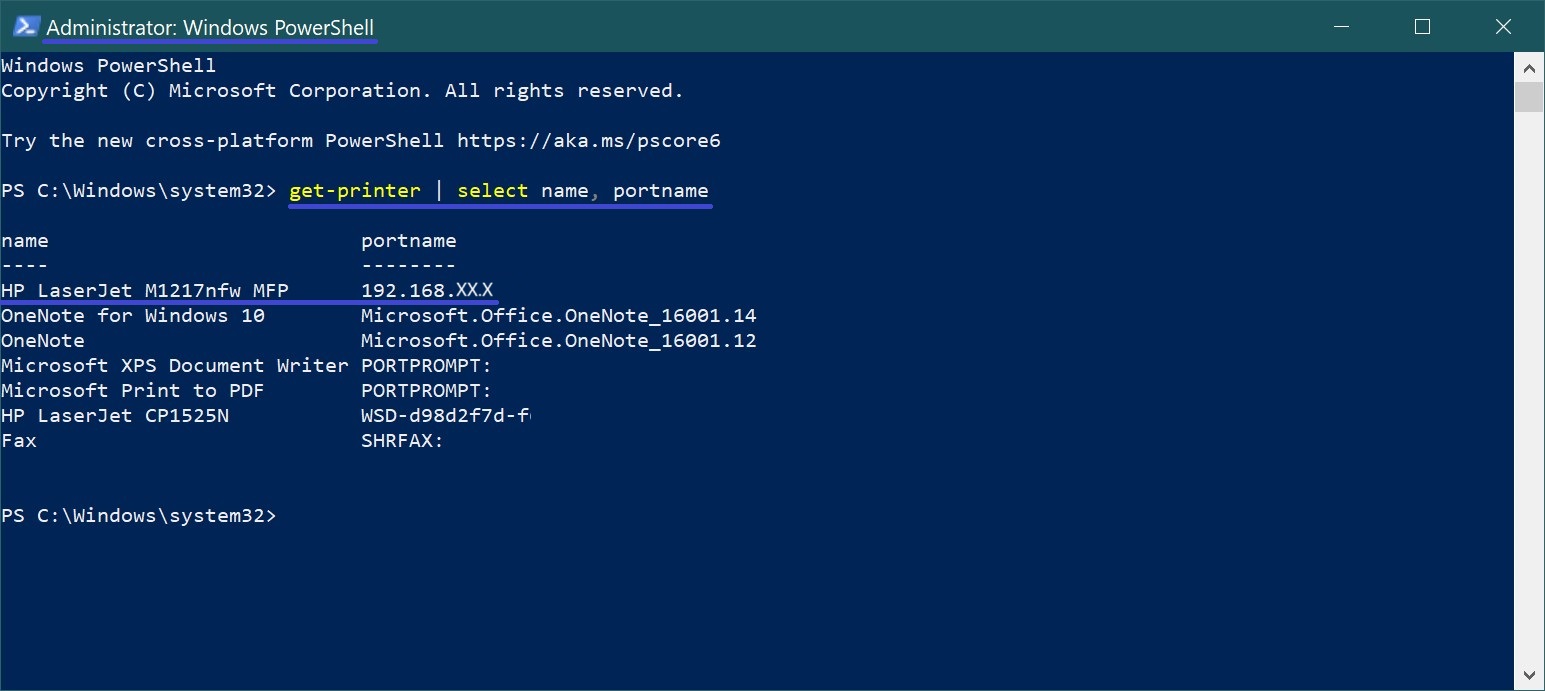Click the scrollbar up arrow
The height and width of the screenshot is (691, 1545).
[1529, 68]
